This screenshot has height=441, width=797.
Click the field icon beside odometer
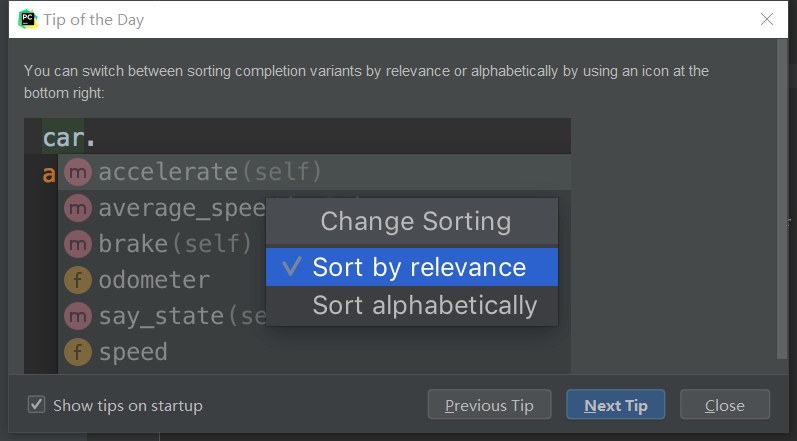tap(77, 279)
